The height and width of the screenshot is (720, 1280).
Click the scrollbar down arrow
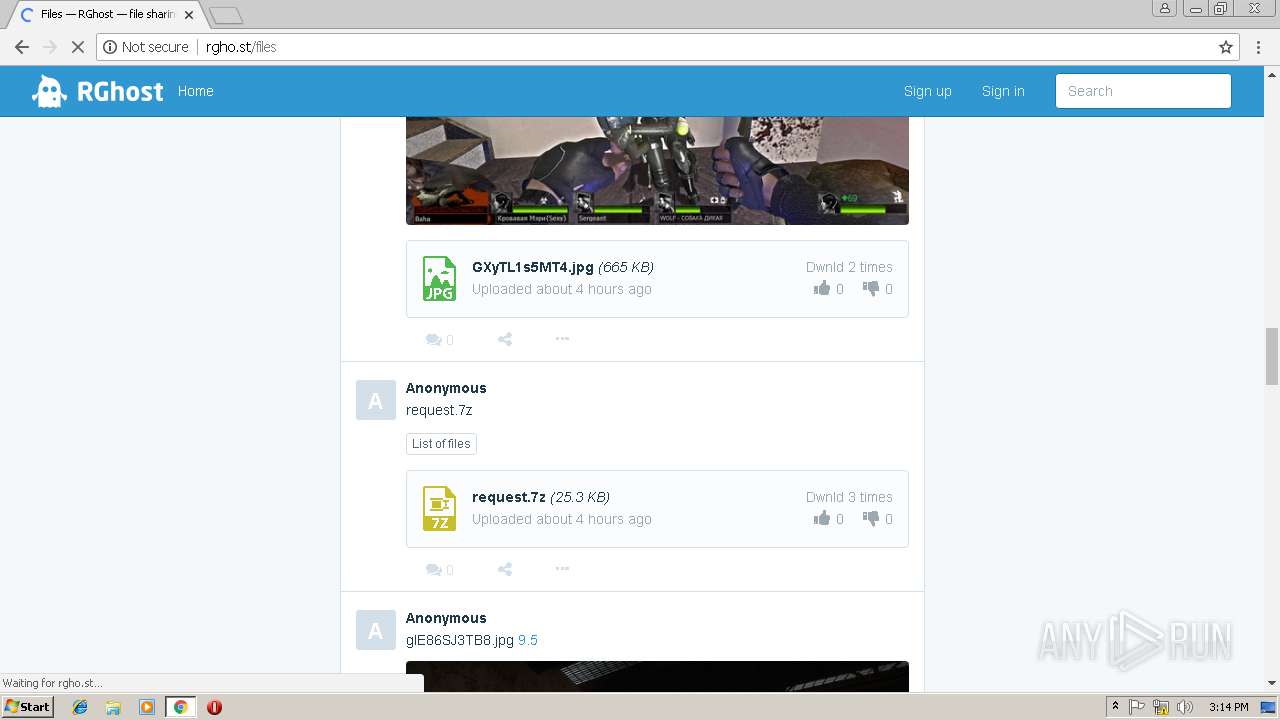point(1272,684)
